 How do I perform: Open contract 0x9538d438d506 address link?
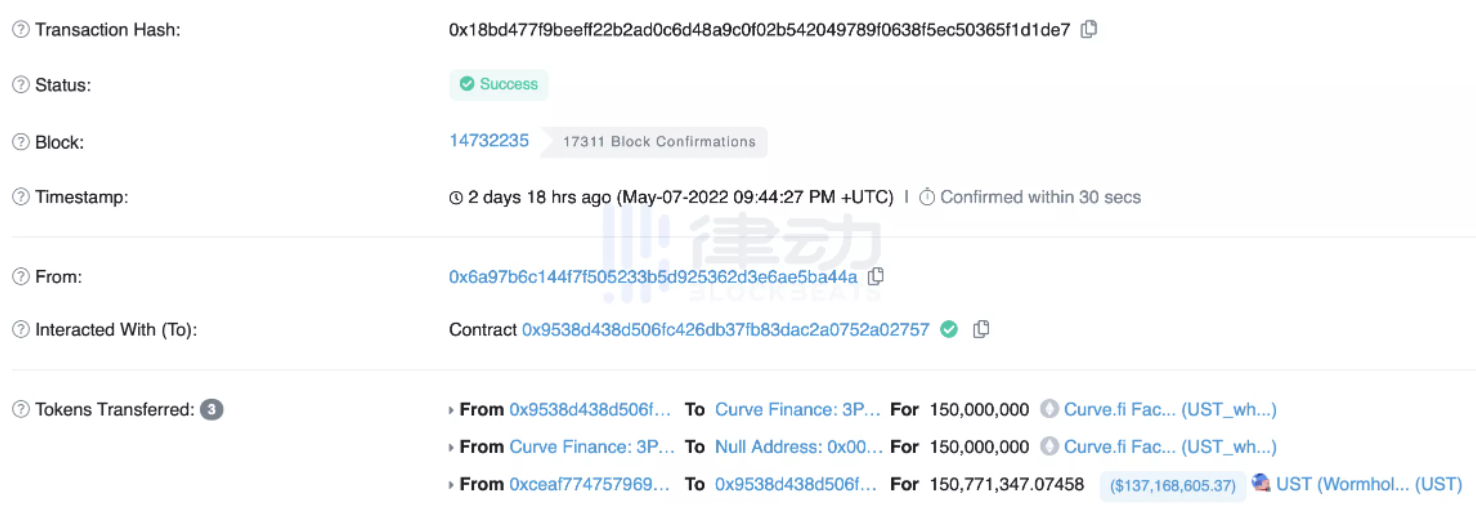point(725,329)
